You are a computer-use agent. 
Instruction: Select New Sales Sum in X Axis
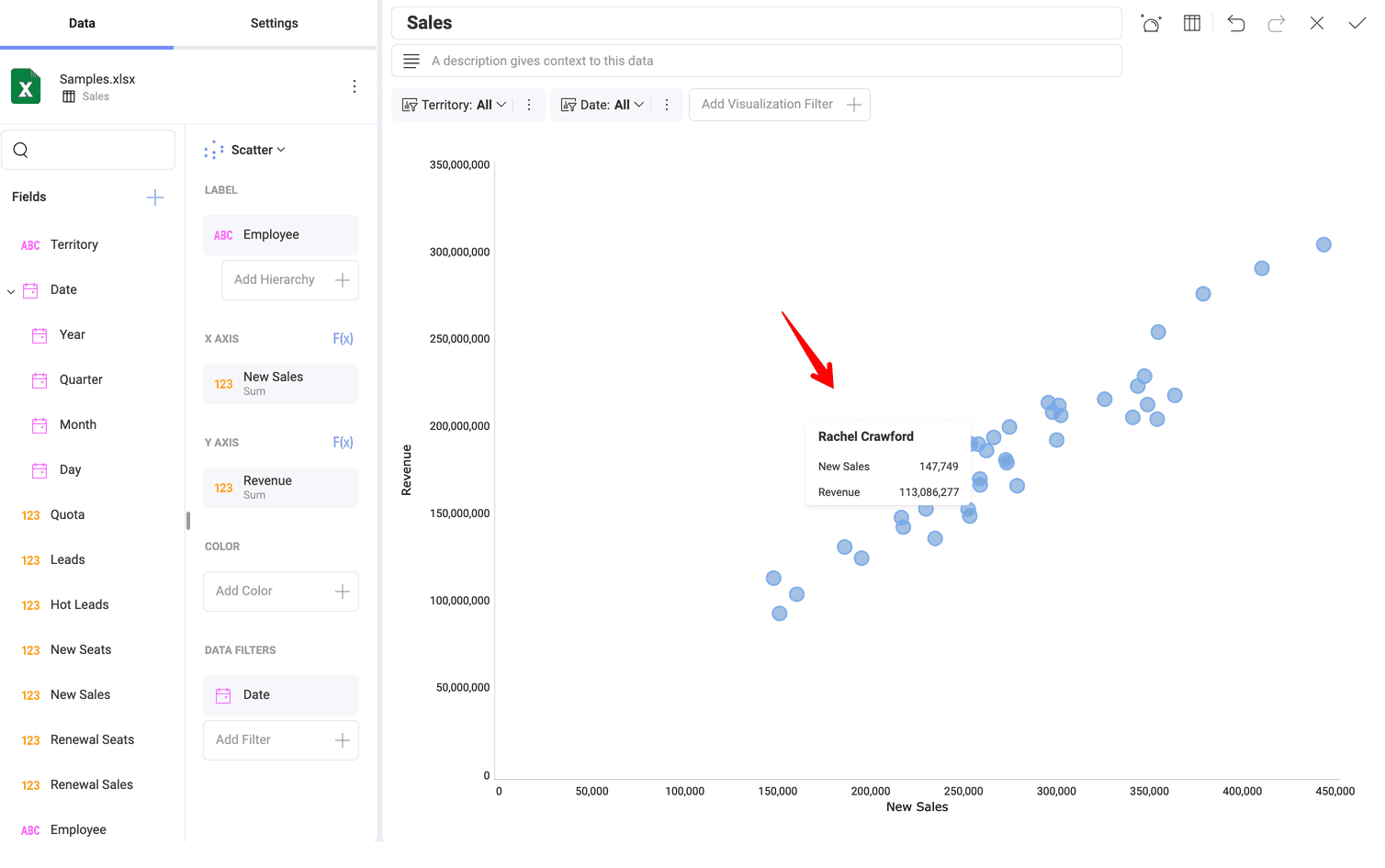point(281,384)
